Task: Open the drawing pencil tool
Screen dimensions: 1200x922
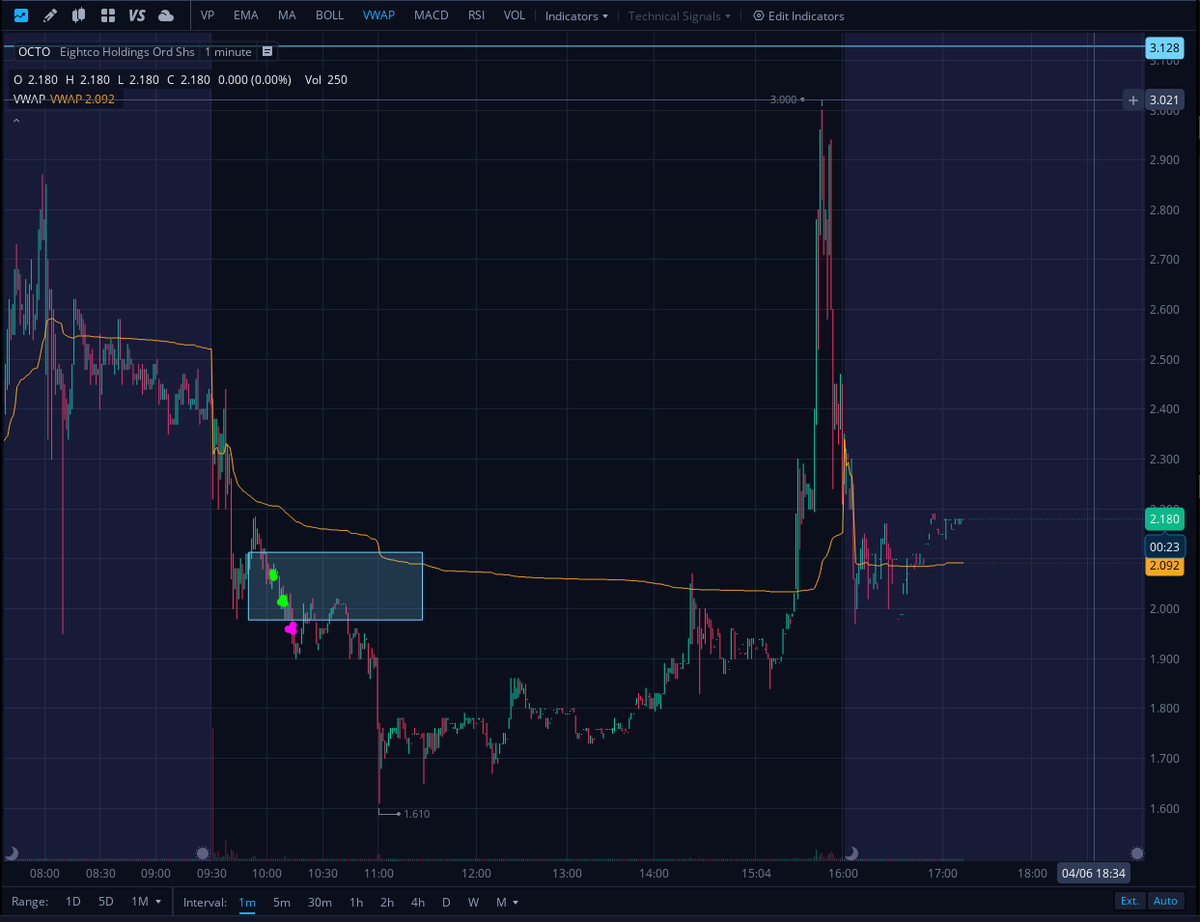Action: tap(50, 16)
